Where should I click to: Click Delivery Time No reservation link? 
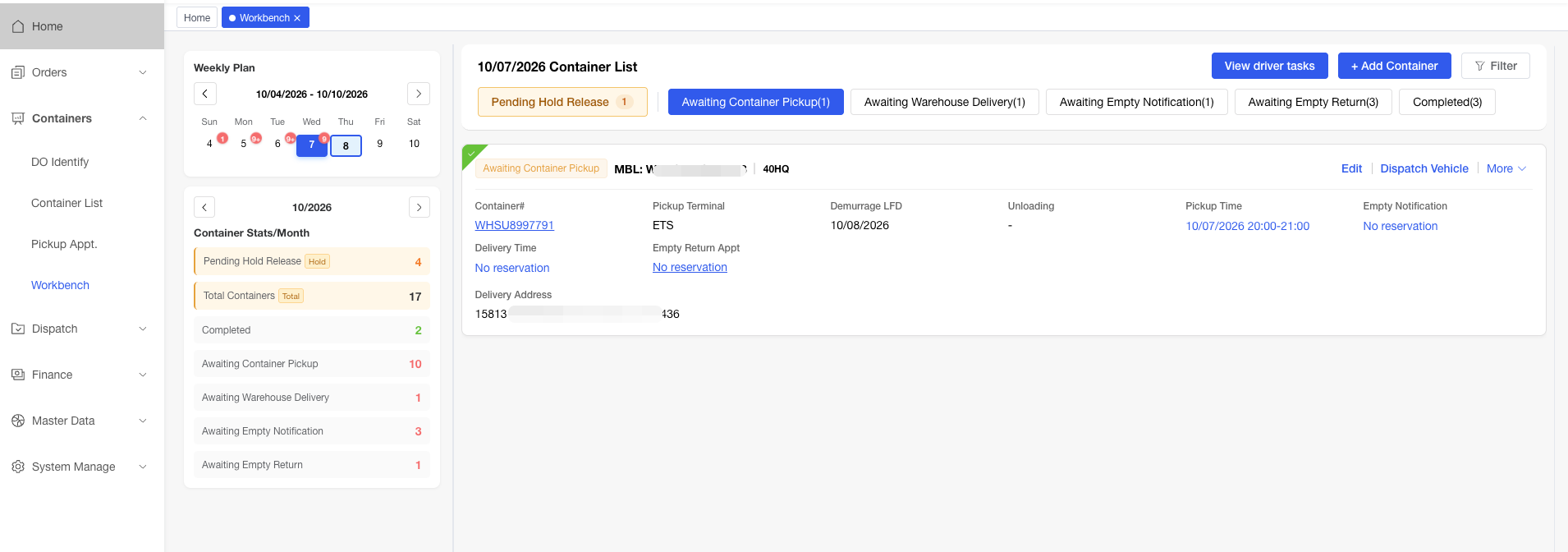(512, 268)
